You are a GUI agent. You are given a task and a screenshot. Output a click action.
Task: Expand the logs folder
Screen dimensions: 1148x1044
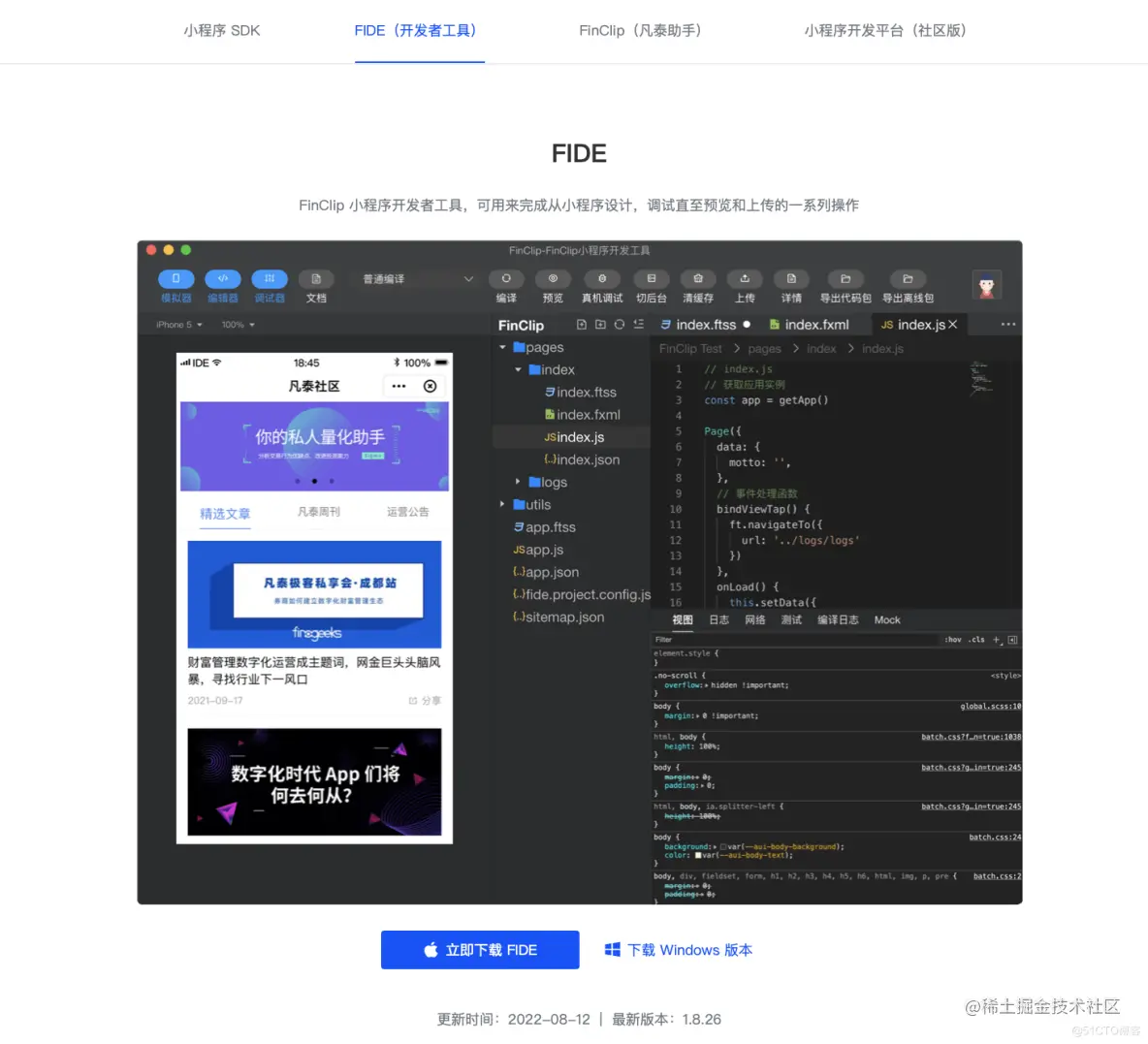pos(518,482)
